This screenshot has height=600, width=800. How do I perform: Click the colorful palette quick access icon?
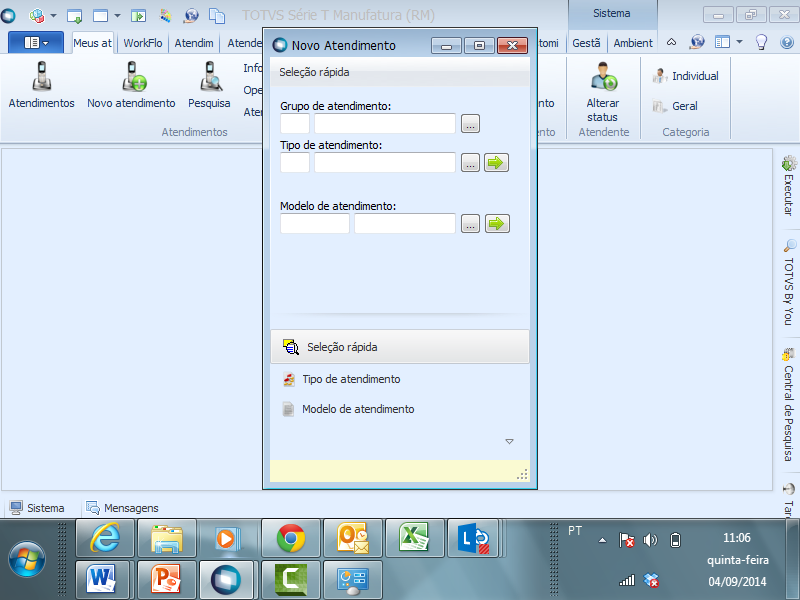tap(165, 16)
